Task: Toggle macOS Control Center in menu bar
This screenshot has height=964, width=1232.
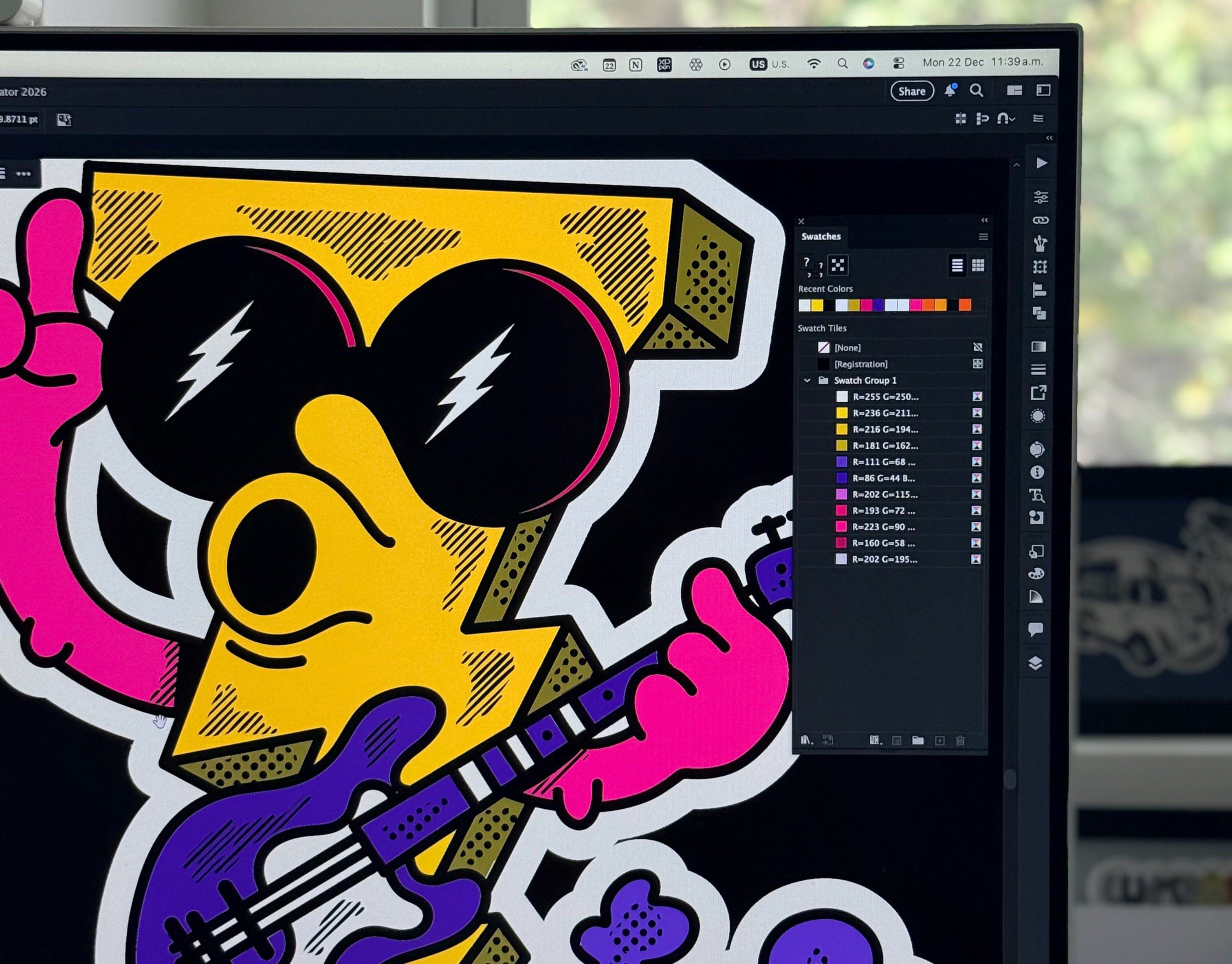Action: [x=899, y=63]
